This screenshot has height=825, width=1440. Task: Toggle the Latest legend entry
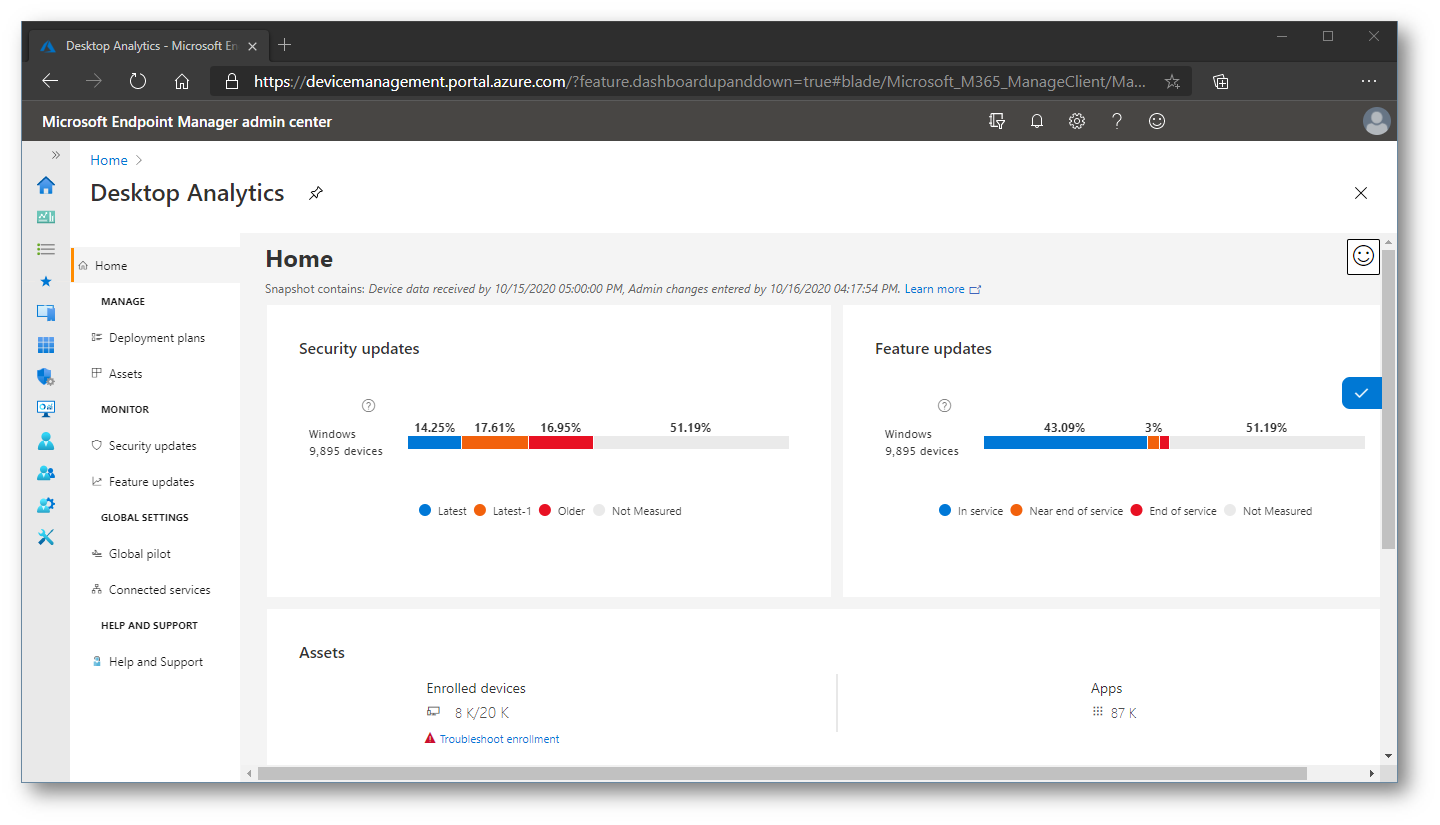443,511
